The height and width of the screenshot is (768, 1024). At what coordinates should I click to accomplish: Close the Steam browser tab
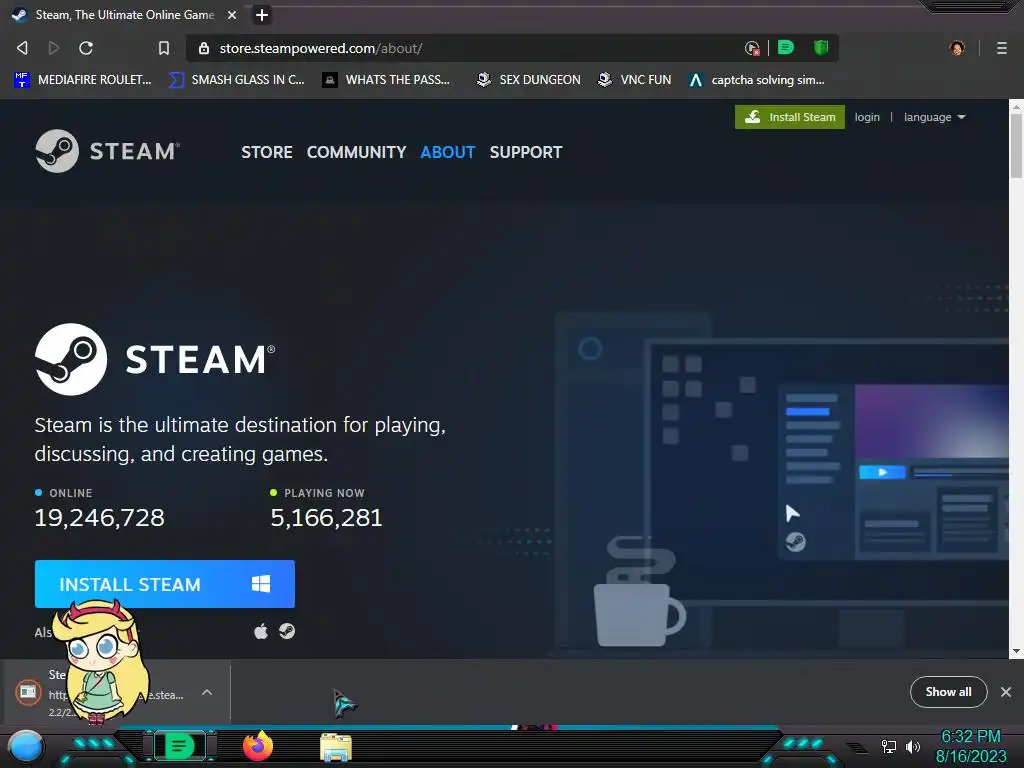point(232,14)
